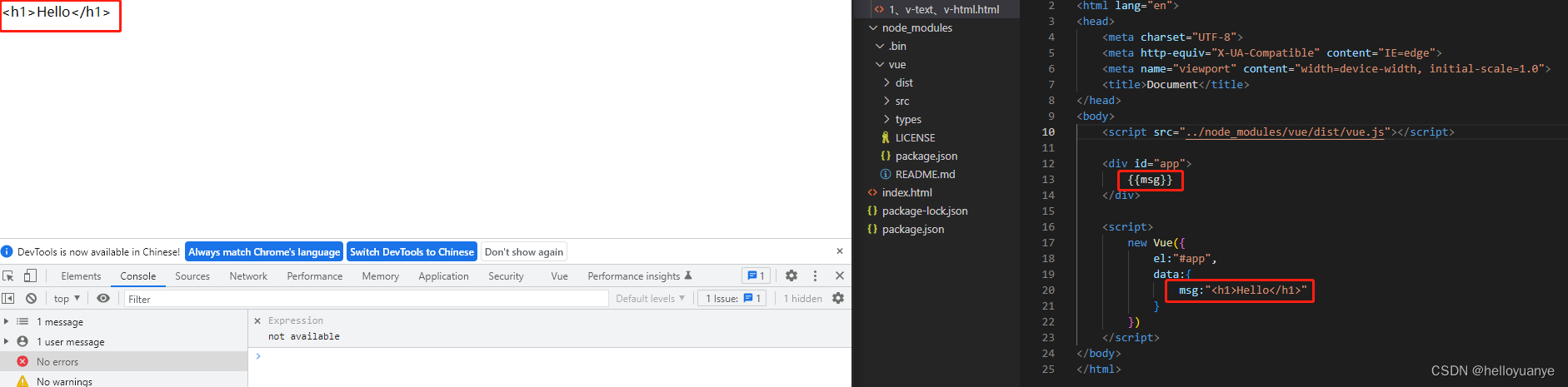Switch to the Elements tab
Image resolution: width=1568 pixels, height=387 pixels.
(x=81, y=276)
